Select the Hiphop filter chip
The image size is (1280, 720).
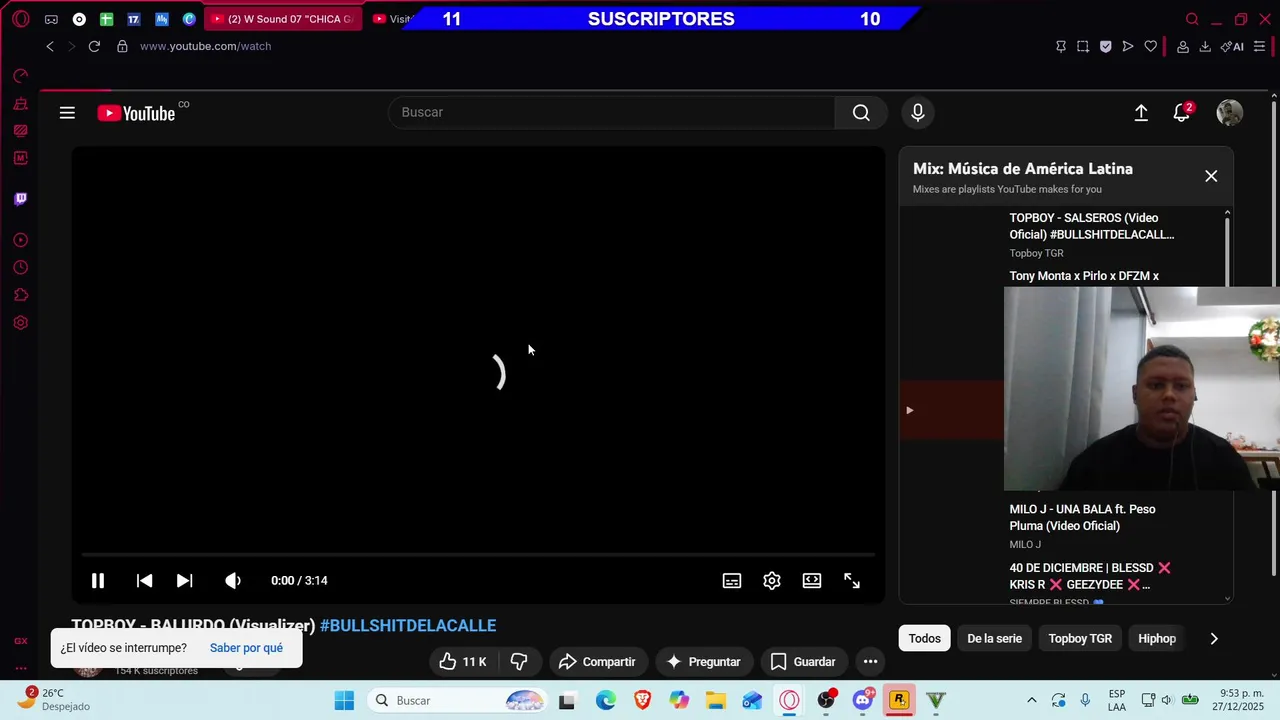[1157, 639]
